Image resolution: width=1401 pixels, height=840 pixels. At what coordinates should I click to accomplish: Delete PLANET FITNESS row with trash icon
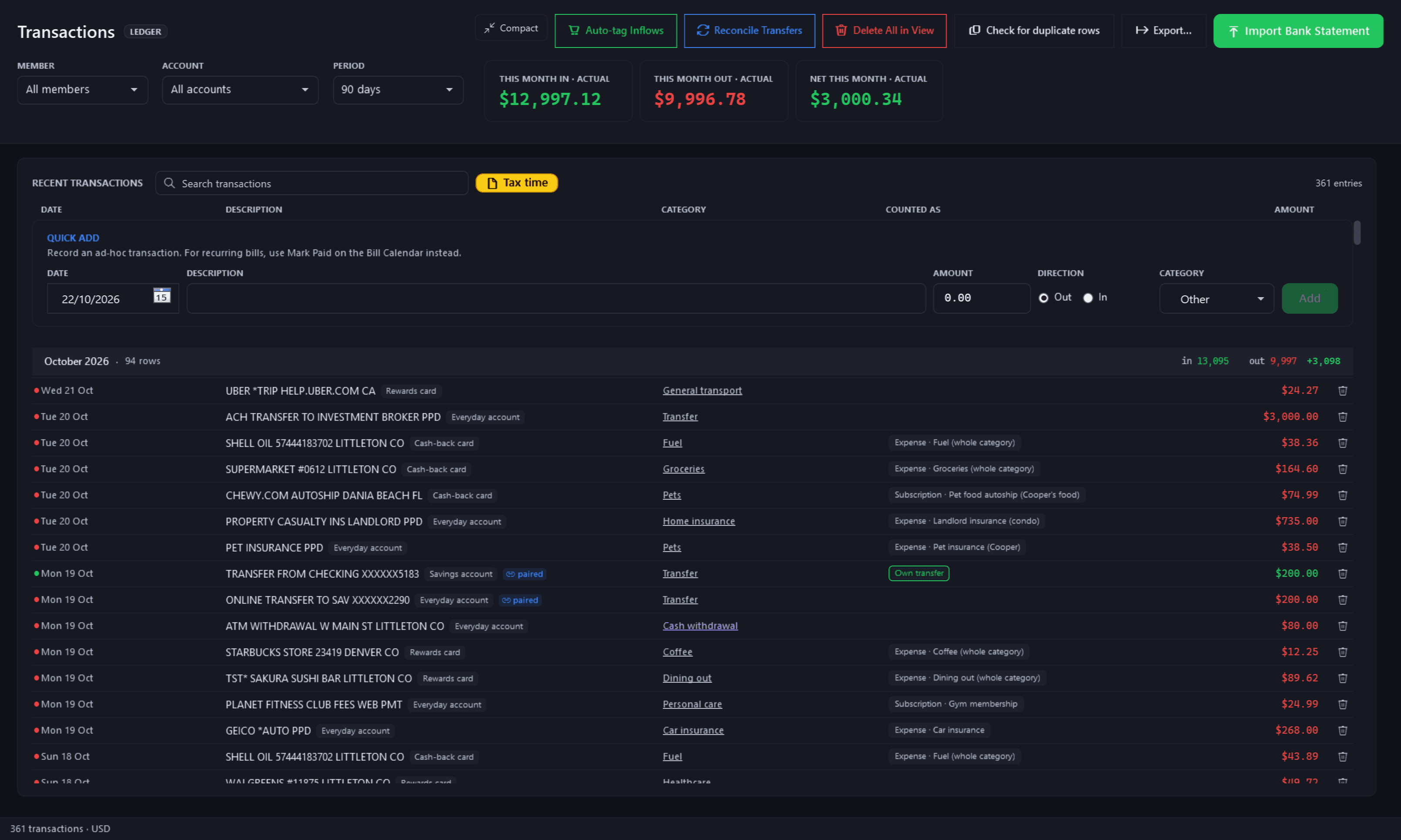coord(1342,704)
